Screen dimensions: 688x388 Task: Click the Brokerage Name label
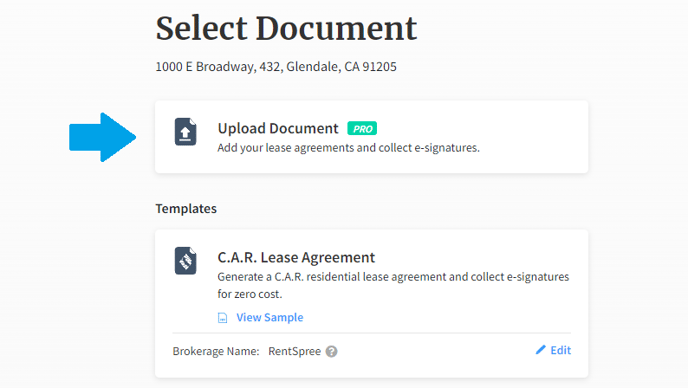point(216,352)
